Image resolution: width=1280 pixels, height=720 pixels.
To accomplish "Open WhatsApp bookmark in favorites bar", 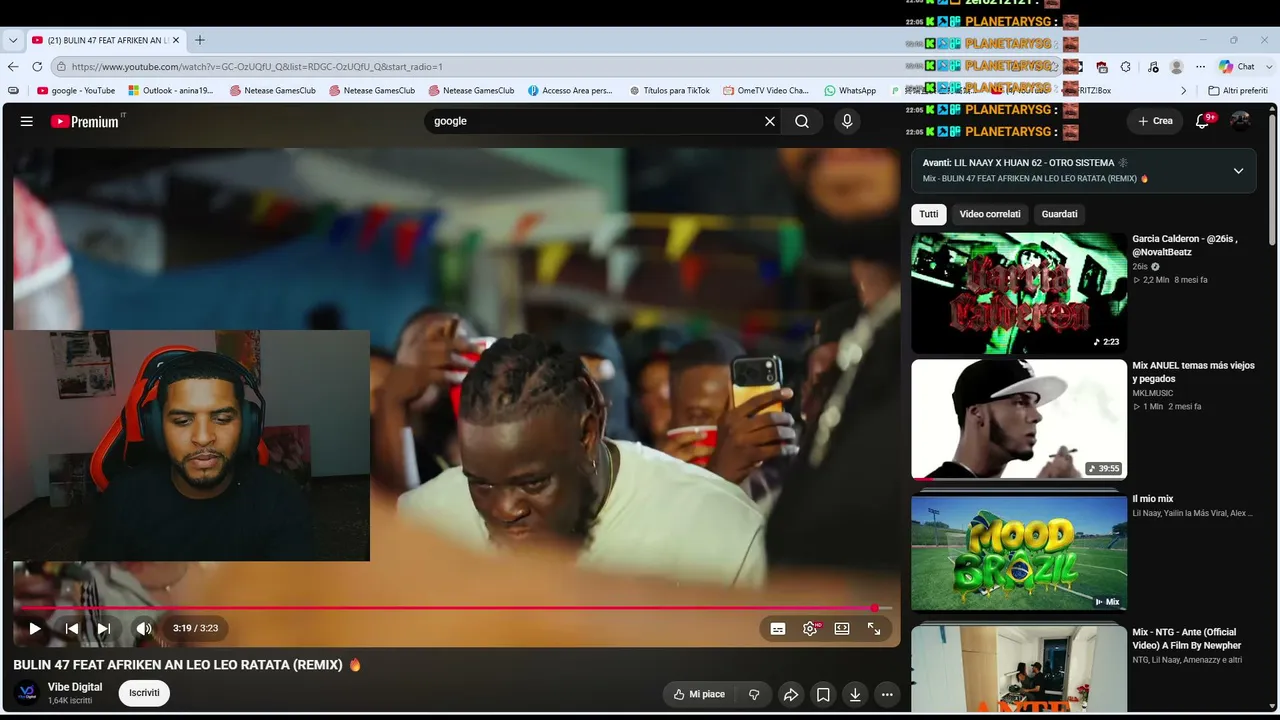I will click(850, 90).
